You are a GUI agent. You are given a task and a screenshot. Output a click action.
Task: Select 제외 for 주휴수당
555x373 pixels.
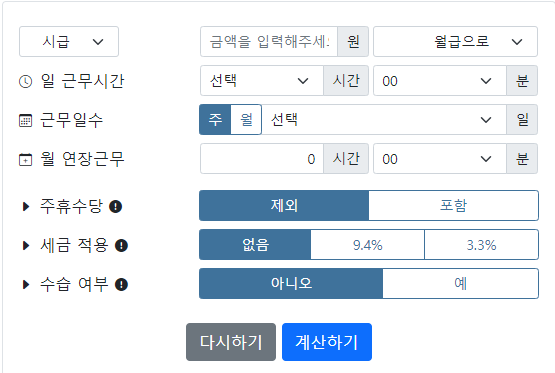284,206
